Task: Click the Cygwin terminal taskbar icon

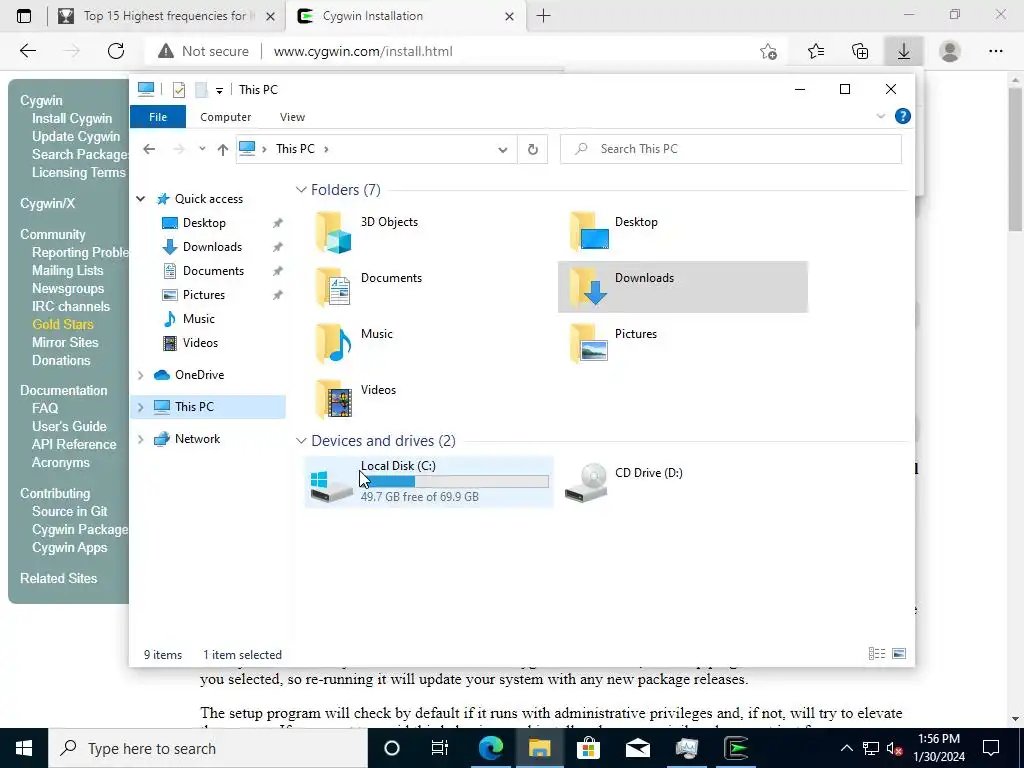Action: point(736,748)
